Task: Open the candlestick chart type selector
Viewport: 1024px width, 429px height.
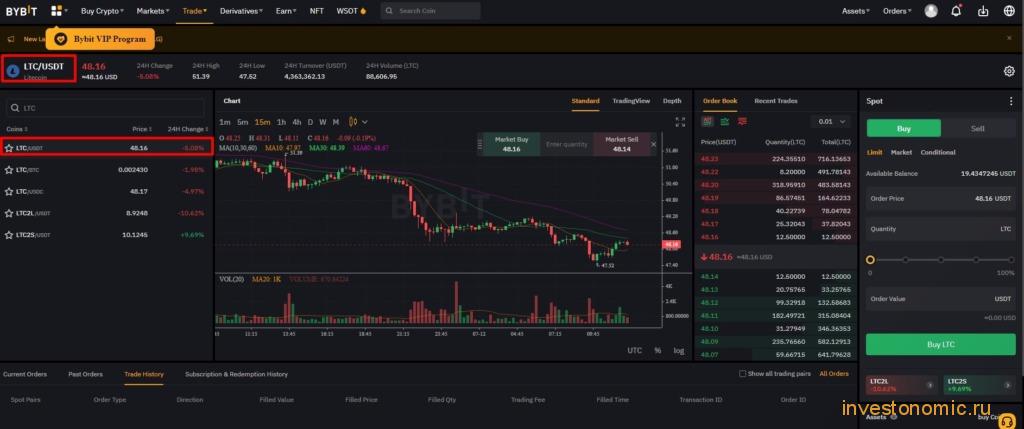Action: [x=359, y=121]
